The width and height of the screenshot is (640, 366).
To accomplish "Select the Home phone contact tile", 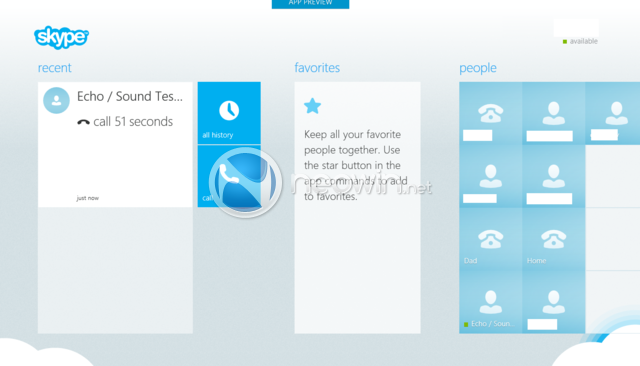I will click(x=553, y=239).
